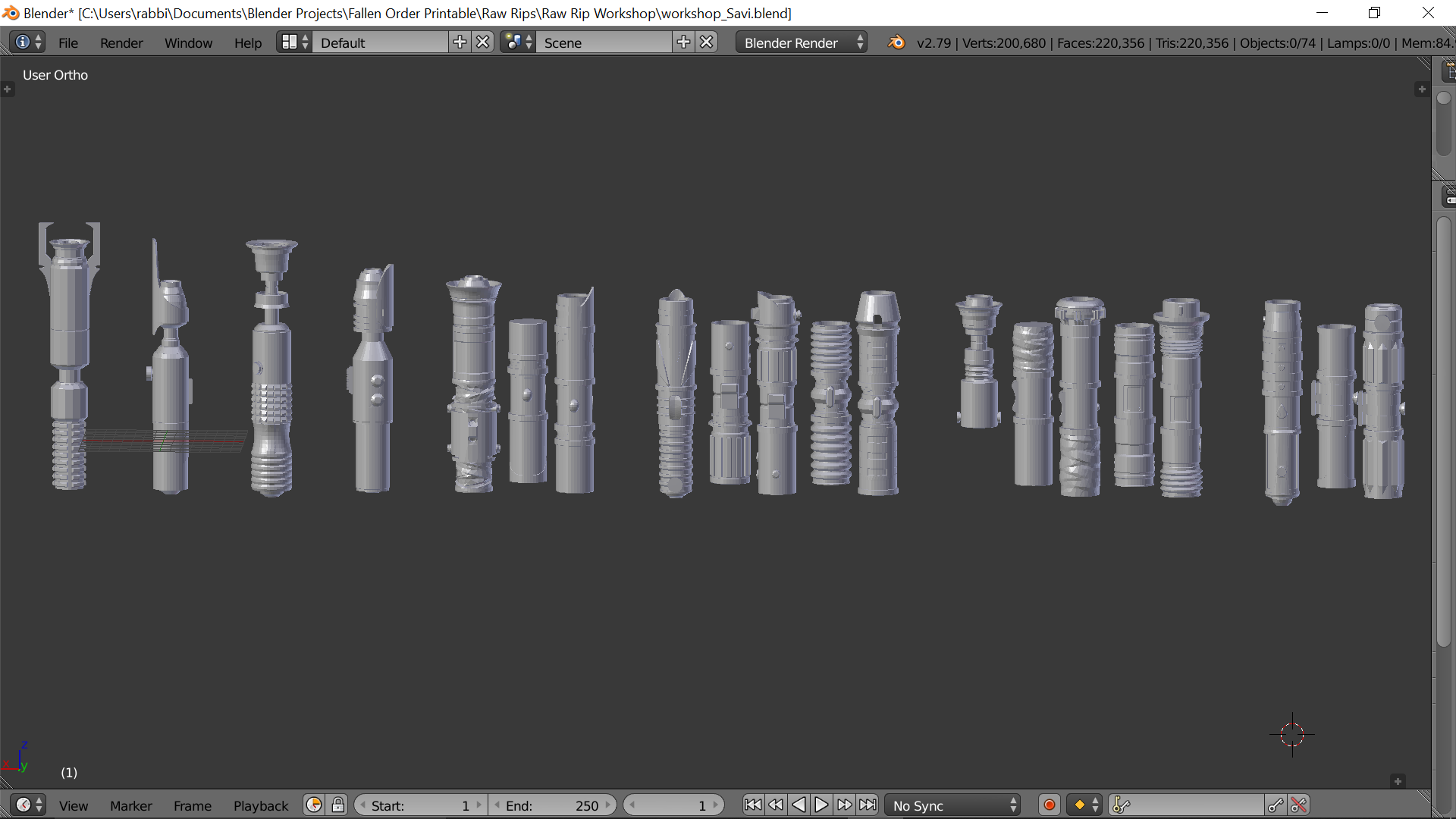Viewport: 1456px width, 819px height.
Task: Open the Help menu
Action: 248,43
